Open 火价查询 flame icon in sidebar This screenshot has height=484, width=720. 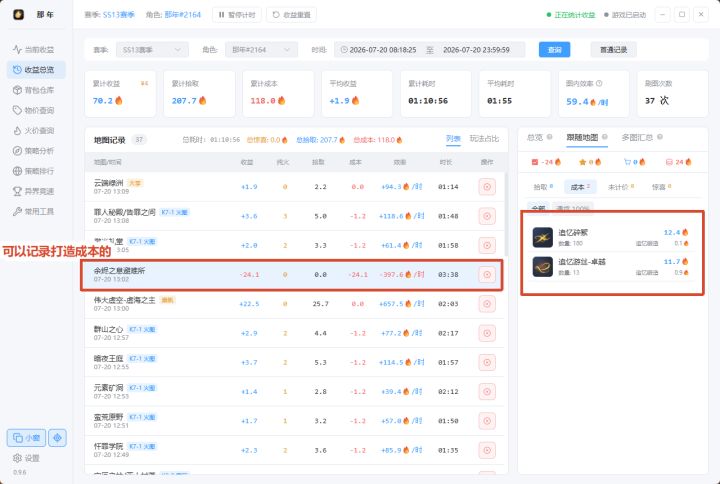[17, 130]
